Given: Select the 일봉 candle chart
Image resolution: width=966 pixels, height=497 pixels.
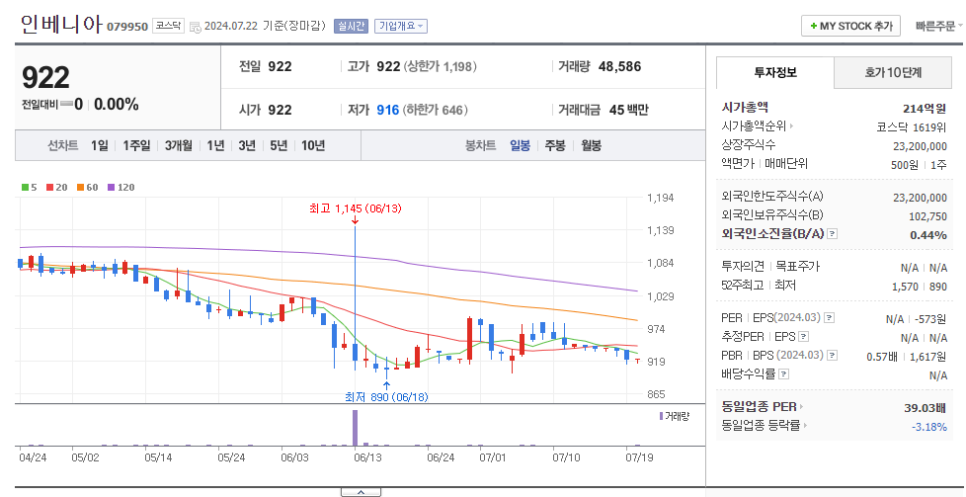Looking at the screenshot, I should 519,146.
